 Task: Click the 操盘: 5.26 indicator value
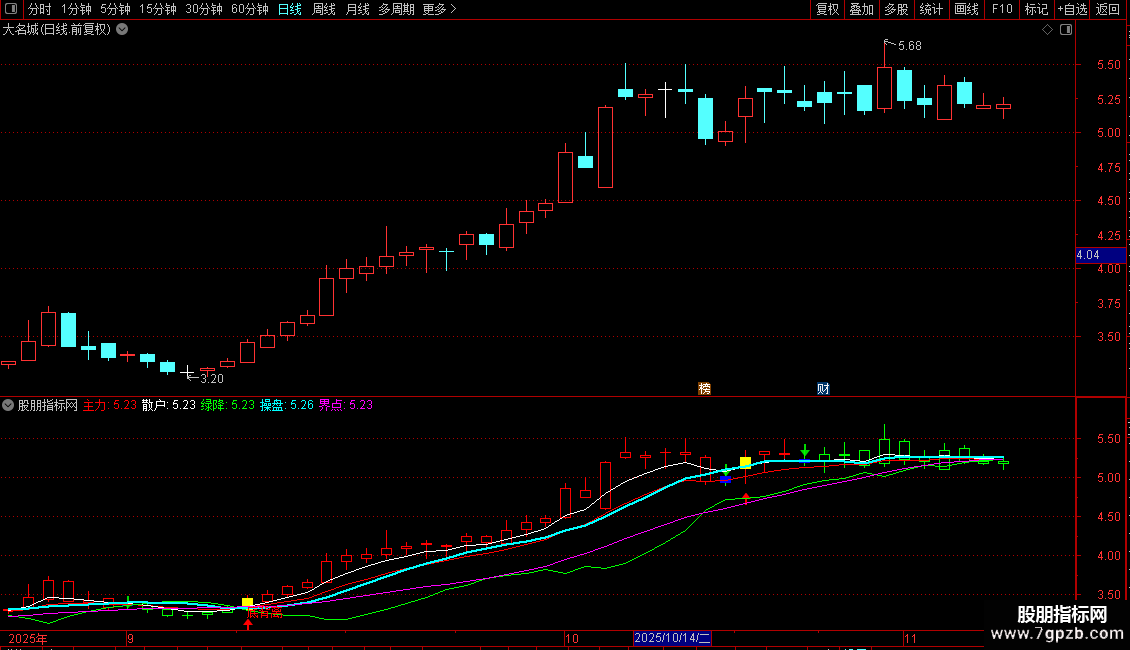287,405
